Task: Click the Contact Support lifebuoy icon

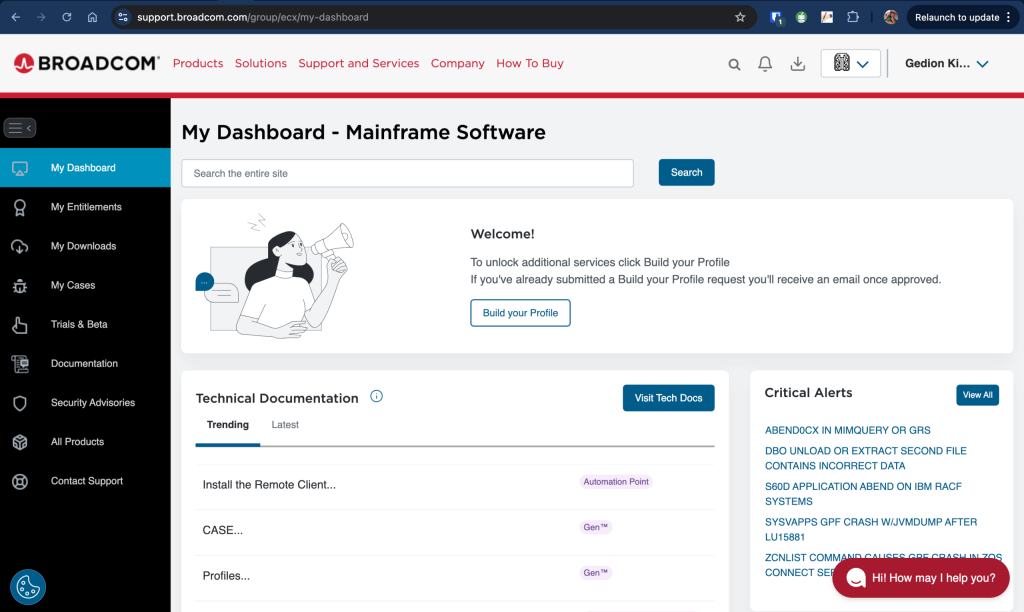Action: click(x=20, y=481)
